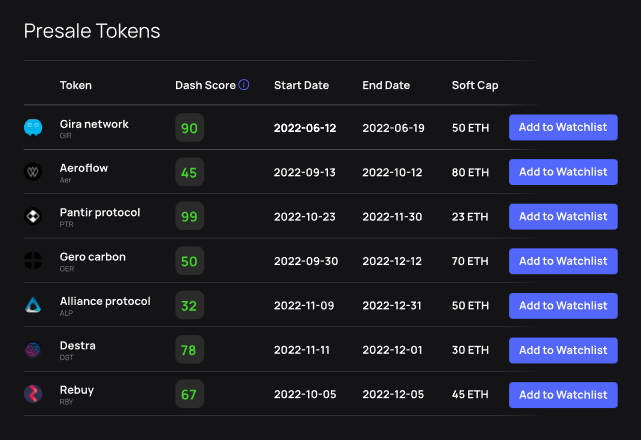The width and height of the screenshot is (641, 440).
Task: Add Alliance protocol to watchlist
Action: pyautogui.click(x=563, y=305)
